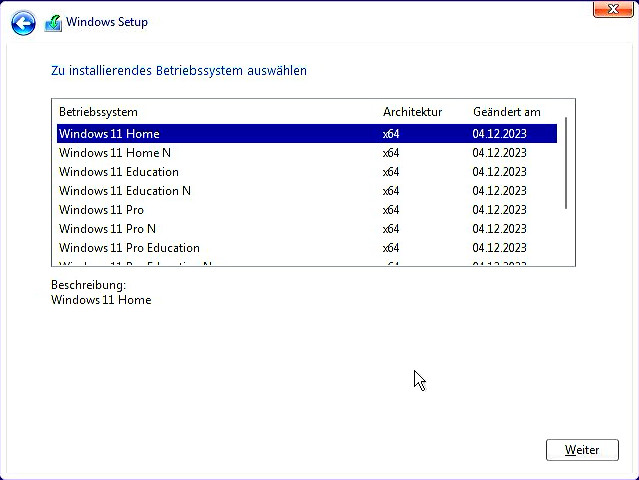The image size is (639, 480).
Task: Click the Betriebssystem column header
Action: point(98,112)
